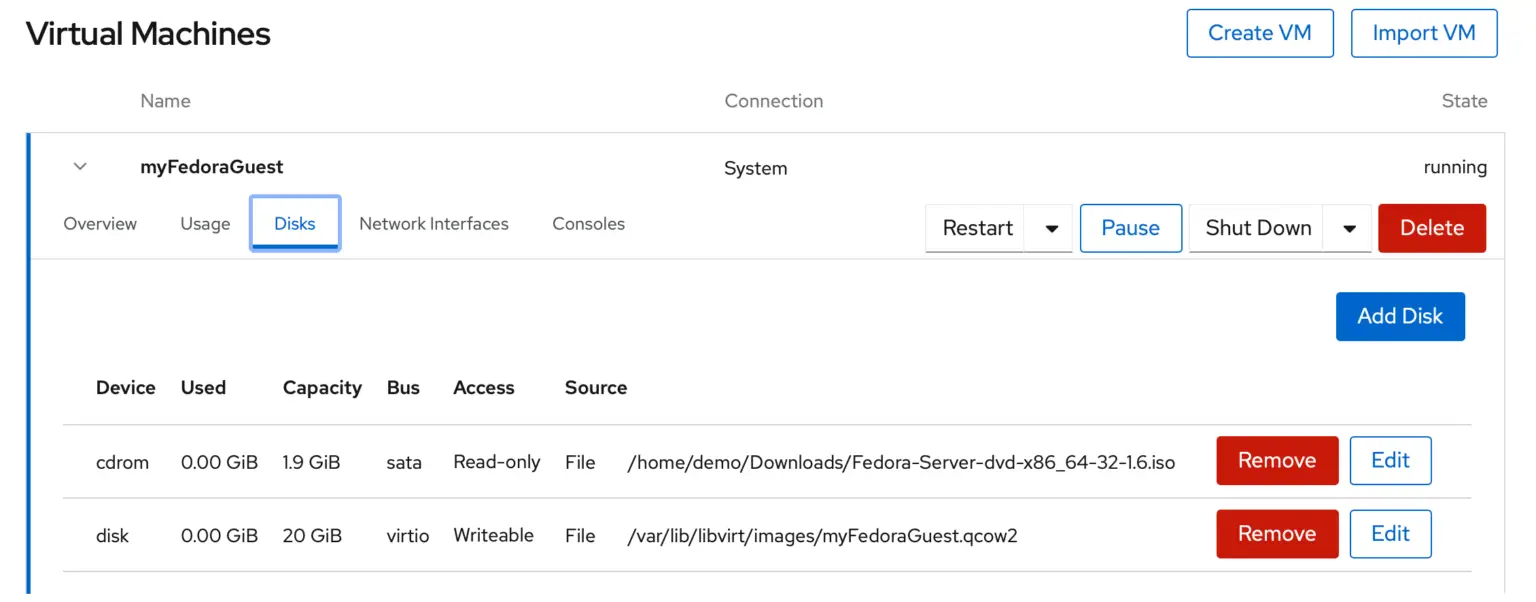The image size is (1536, 602).
Task: Click the Import VM button
Action: tap(1424, 33)
